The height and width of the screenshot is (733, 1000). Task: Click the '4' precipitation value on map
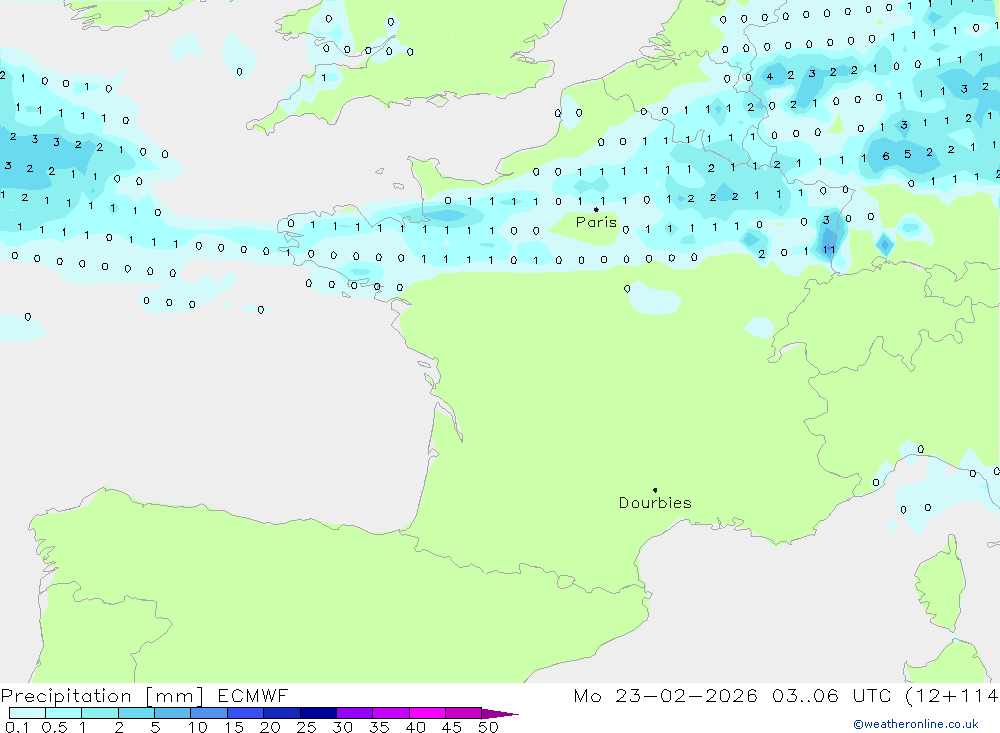tap(770, 77)
